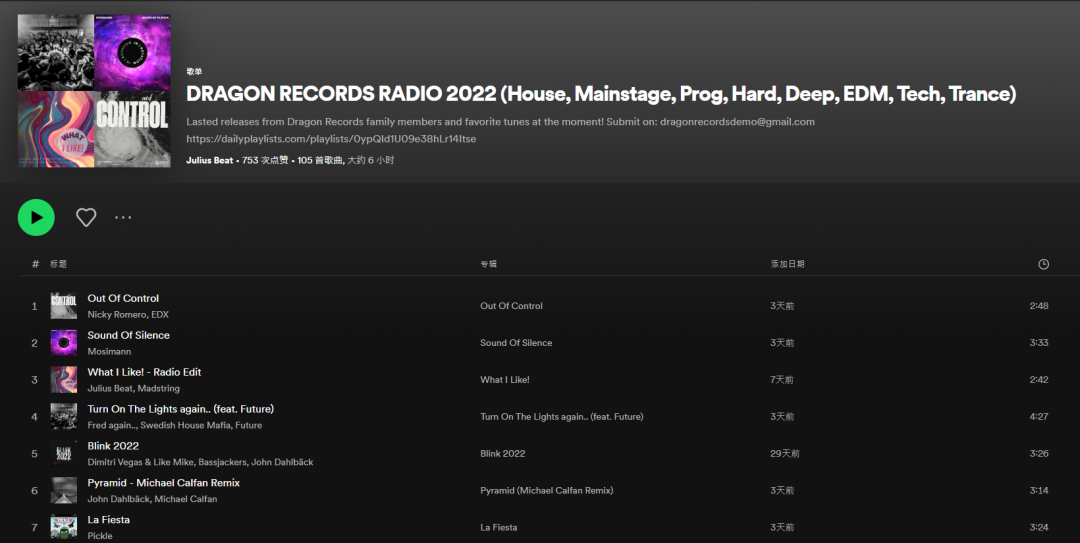Image resolution: width=1080 pixels, height=543 pixels.
Task: Click the La Fiesta track cover
Action: pos(63,528)
